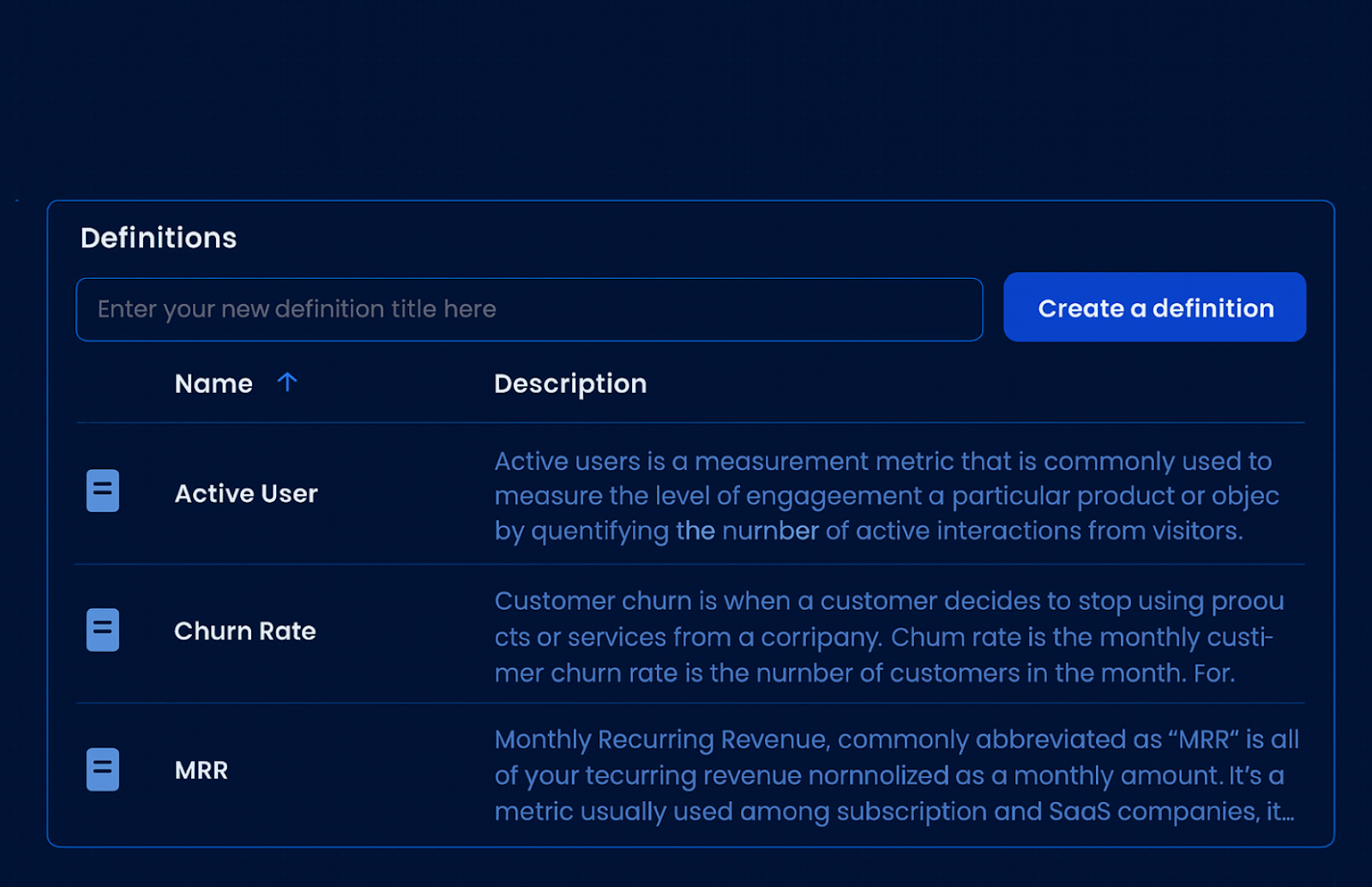This screenshot has width=1372, height=887.
Task: Click the Definitions panel heading
Action: coord(158,238)
